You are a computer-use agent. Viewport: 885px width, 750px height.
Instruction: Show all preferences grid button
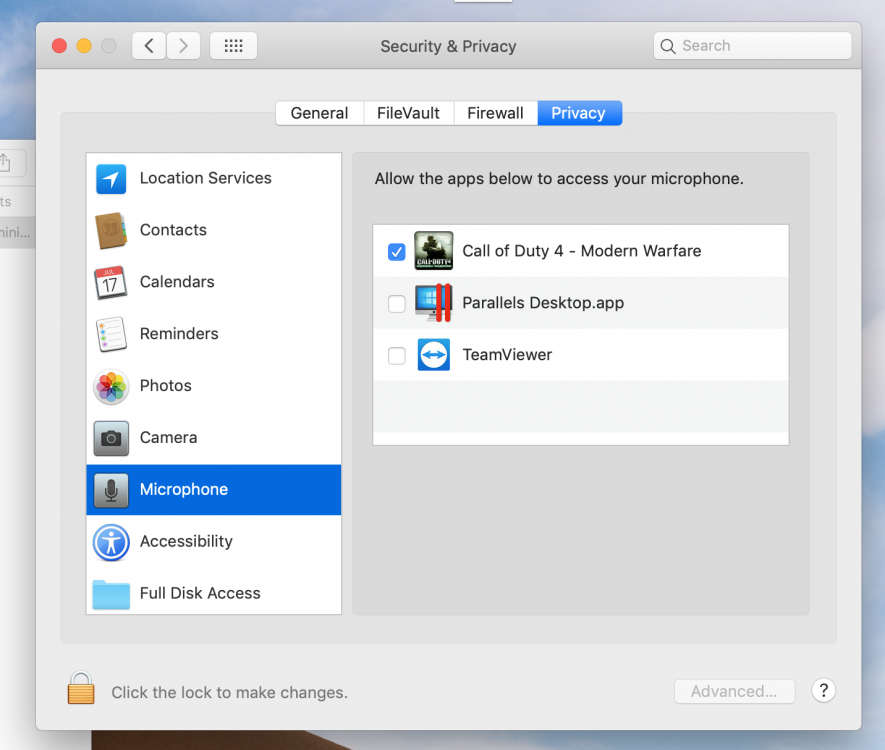[233, 46]
